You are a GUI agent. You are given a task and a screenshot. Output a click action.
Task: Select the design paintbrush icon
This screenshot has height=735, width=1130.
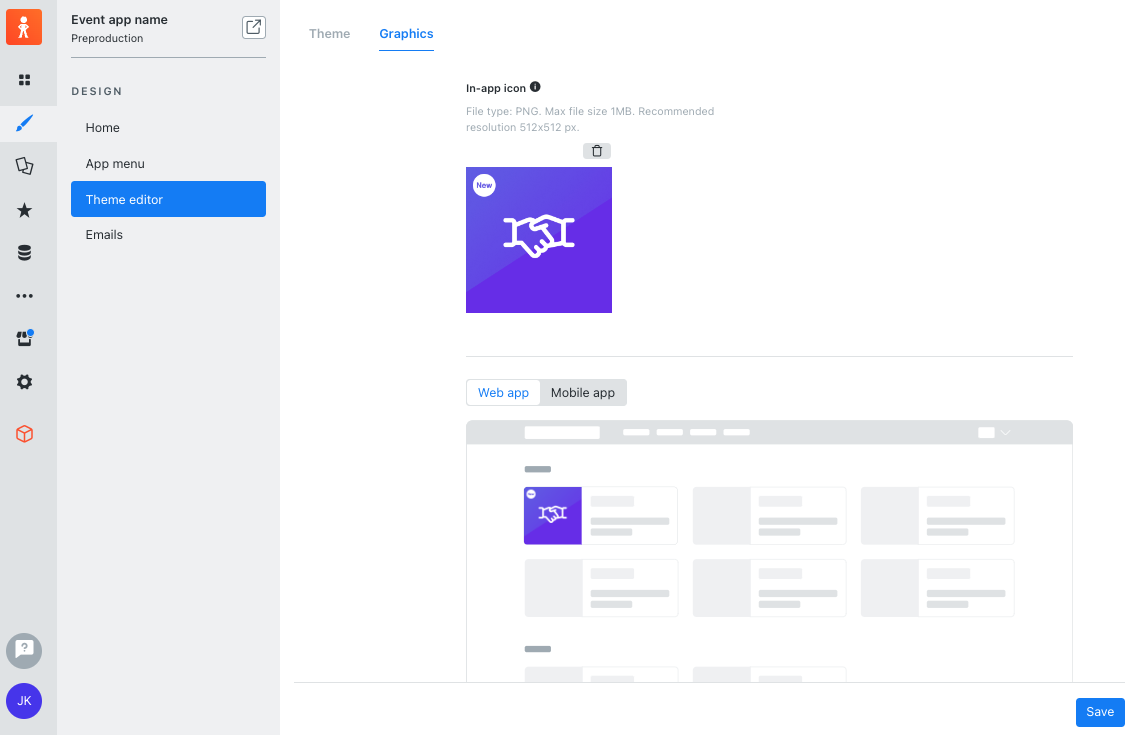[x=25, y=123]
